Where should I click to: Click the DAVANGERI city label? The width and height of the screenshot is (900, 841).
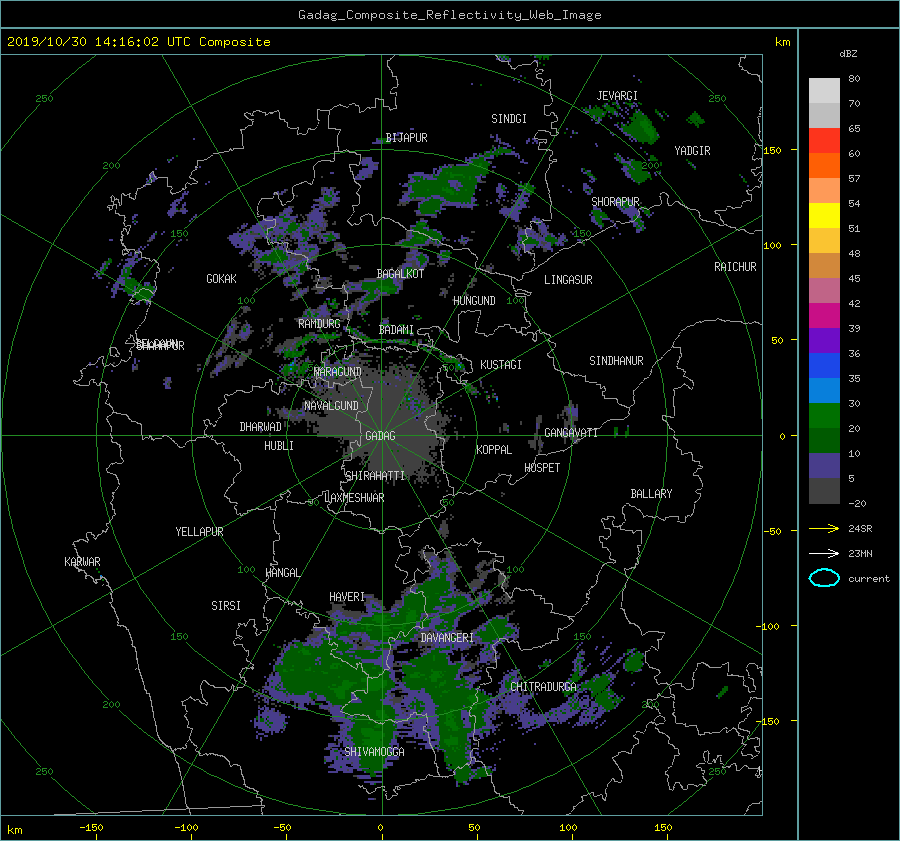tap(447, 638)
